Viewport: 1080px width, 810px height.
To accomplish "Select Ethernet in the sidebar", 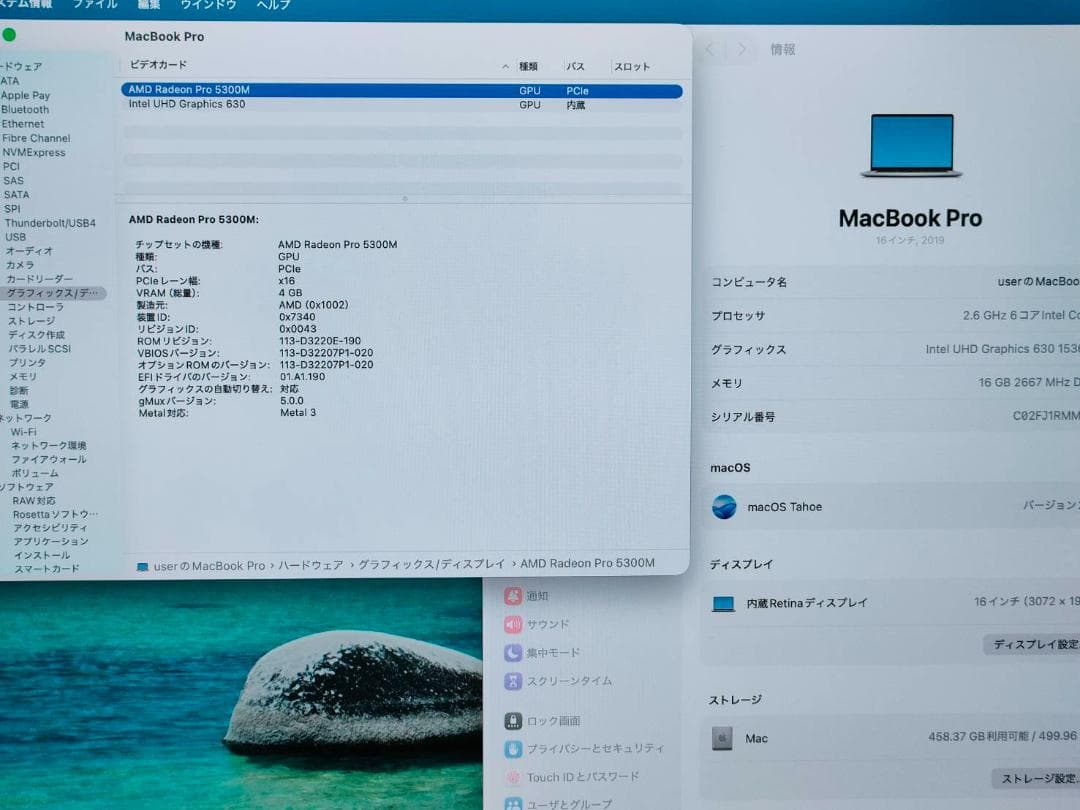I will point(23,124).
